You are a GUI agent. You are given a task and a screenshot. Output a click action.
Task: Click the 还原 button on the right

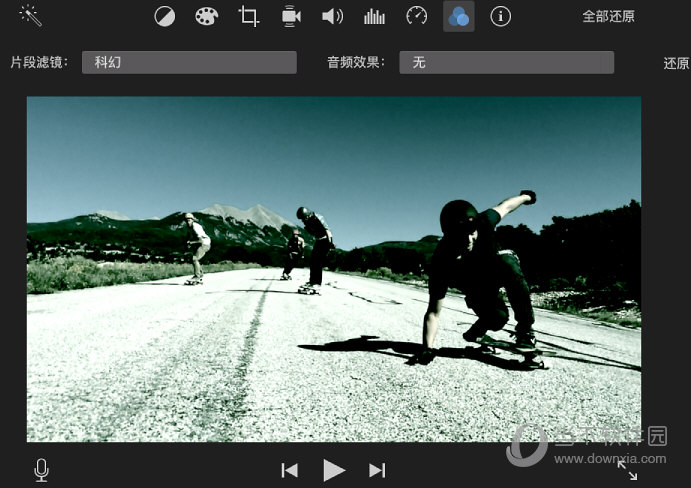point(676,63)
